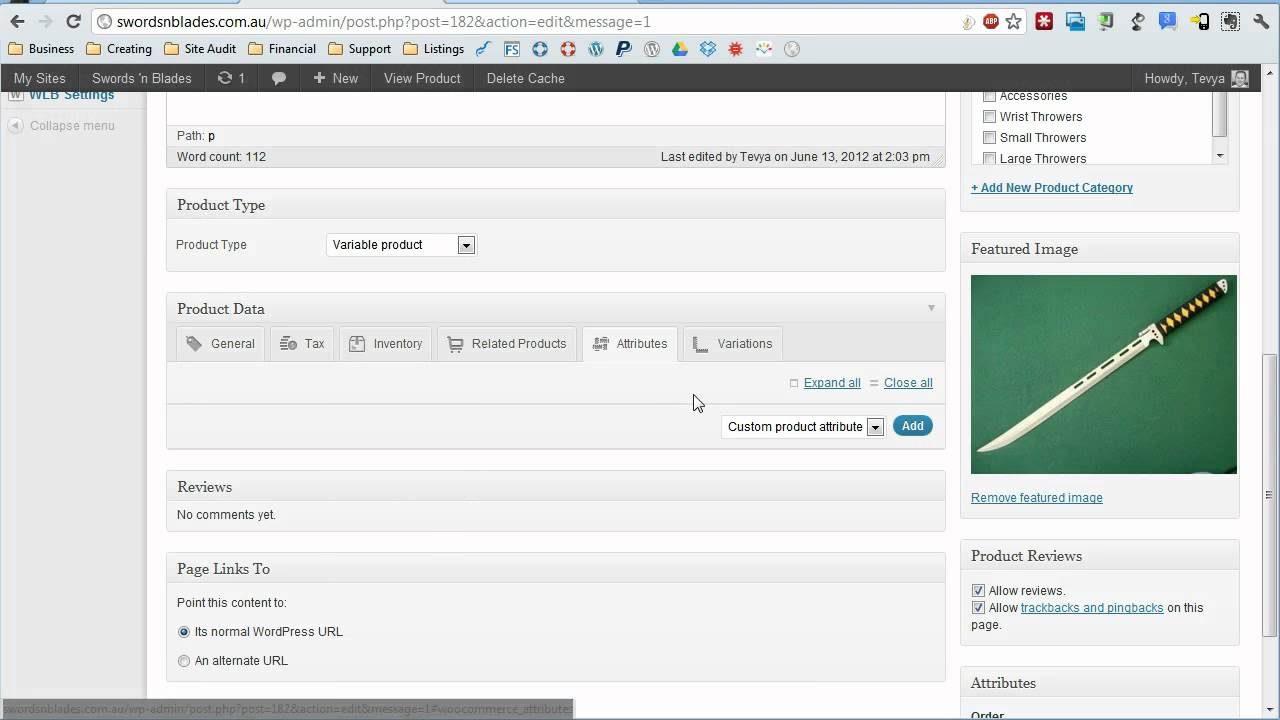The height and width of the screenshot is (720, 1280).
Task: Open comments bubble in admin bar
Action: [279, 78]
